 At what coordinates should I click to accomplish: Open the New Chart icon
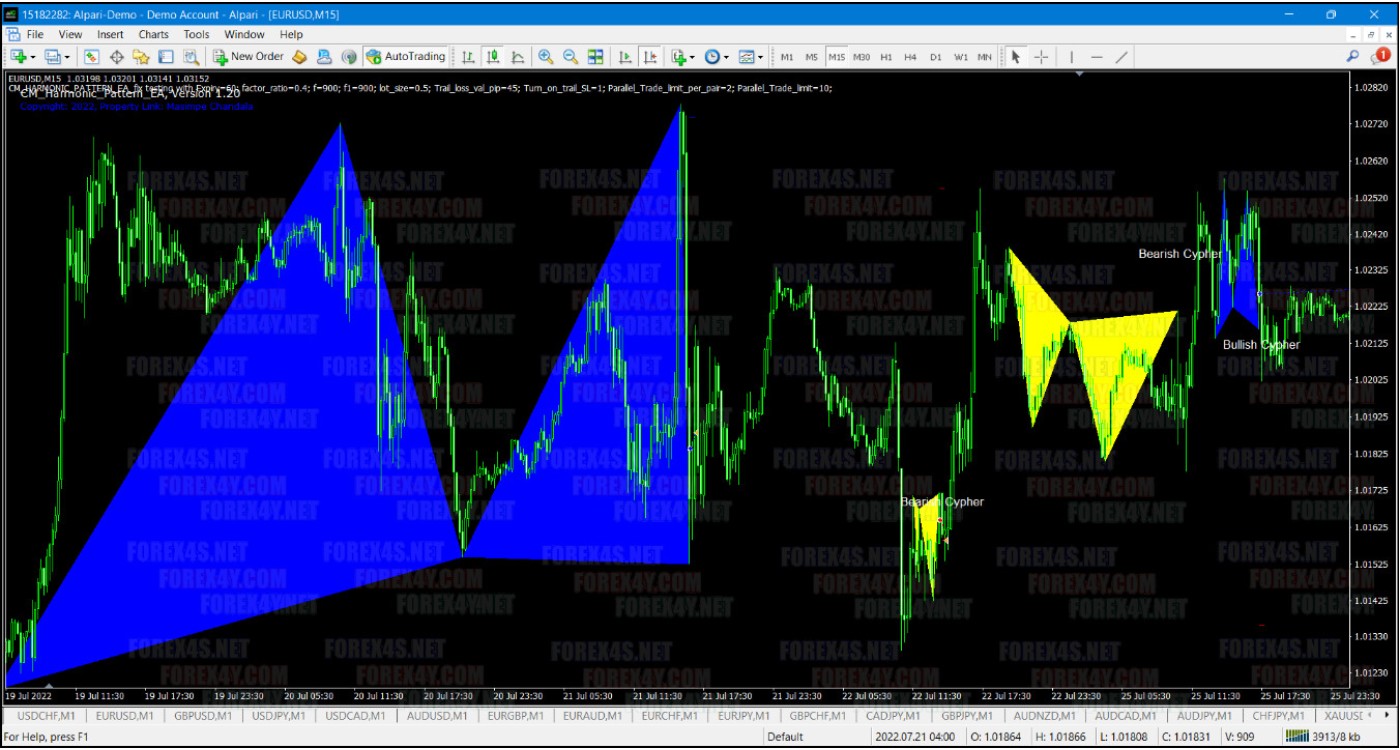pyautogui.click(x=19, y=57)
